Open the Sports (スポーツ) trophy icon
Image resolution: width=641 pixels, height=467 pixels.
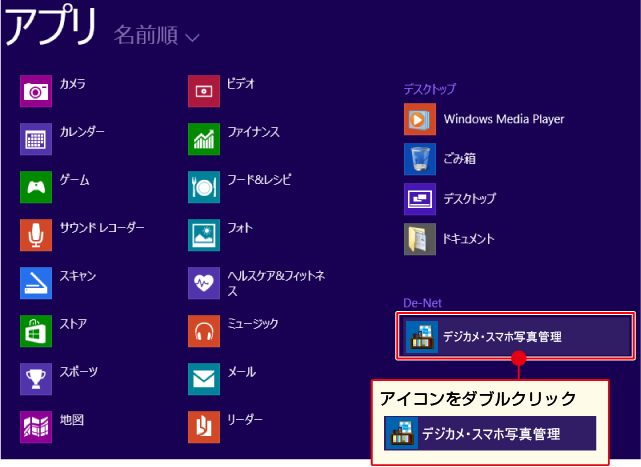[36, 379]
